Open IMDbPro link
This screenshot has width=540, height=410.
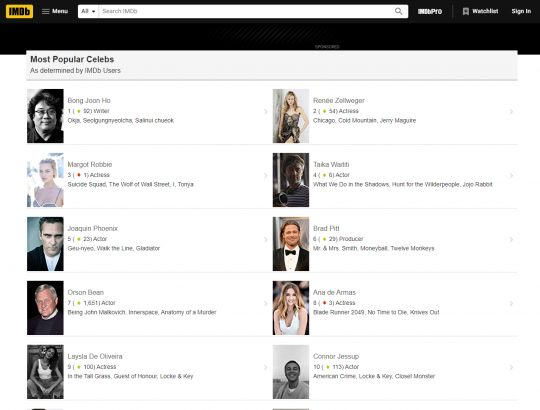point(430,11)
